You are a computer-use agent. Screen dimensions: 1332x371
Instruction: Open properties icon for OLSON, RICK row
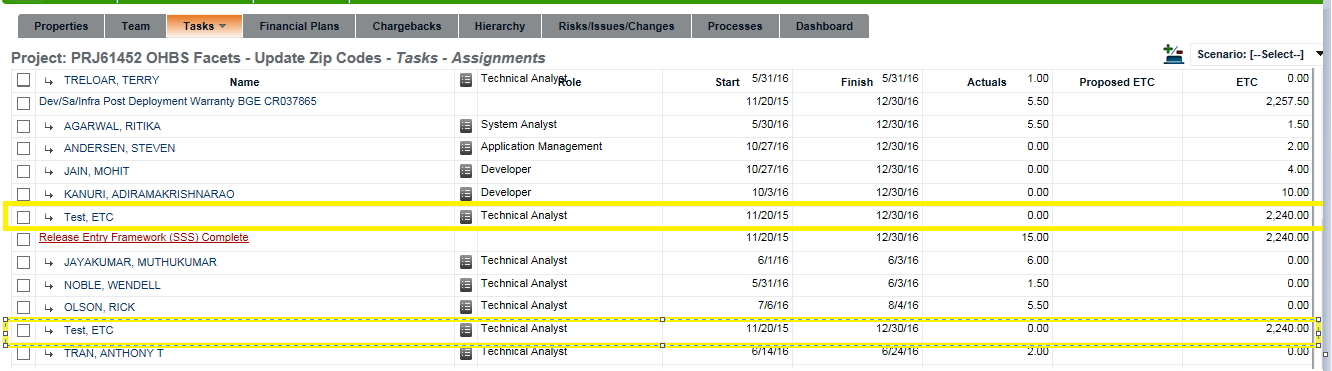pyautogui.click(x=465, y=307)
